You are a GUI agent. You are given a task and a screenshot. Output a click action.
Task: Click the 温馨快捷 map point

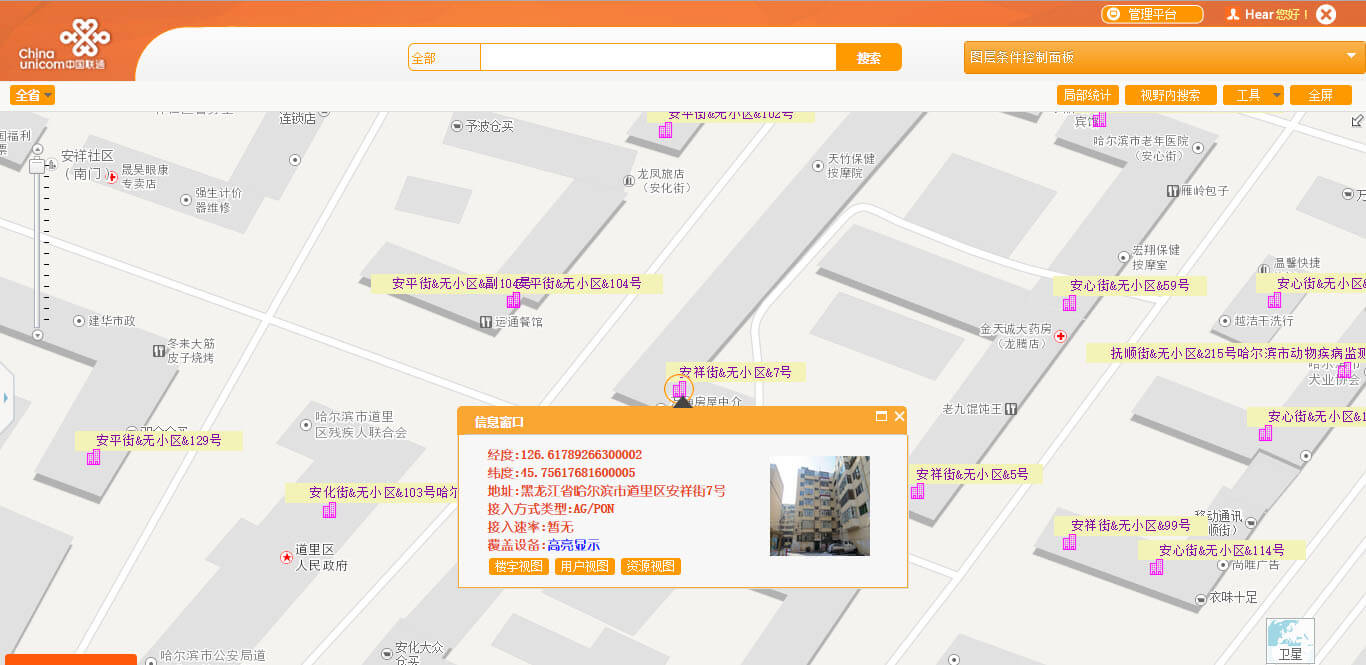[1265, 270]
